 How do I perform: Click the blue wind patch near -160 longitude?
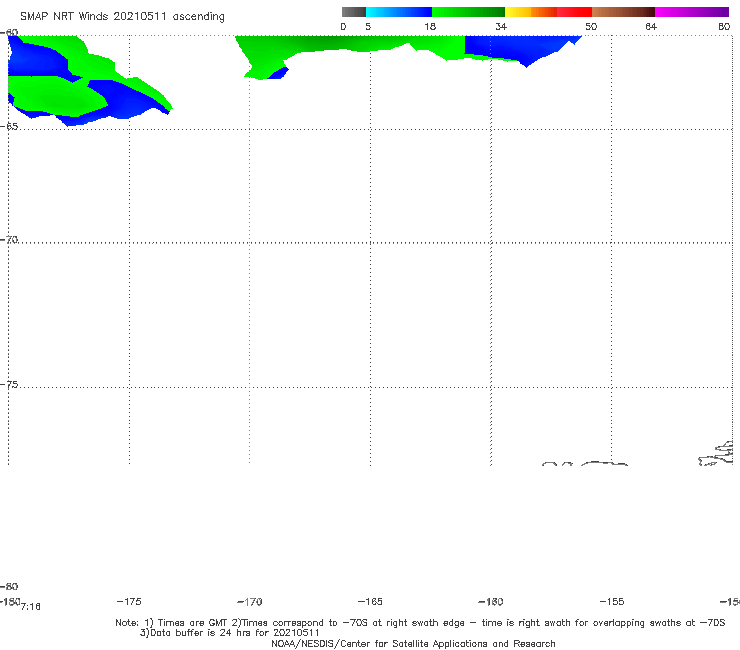(x=519, y=48)
